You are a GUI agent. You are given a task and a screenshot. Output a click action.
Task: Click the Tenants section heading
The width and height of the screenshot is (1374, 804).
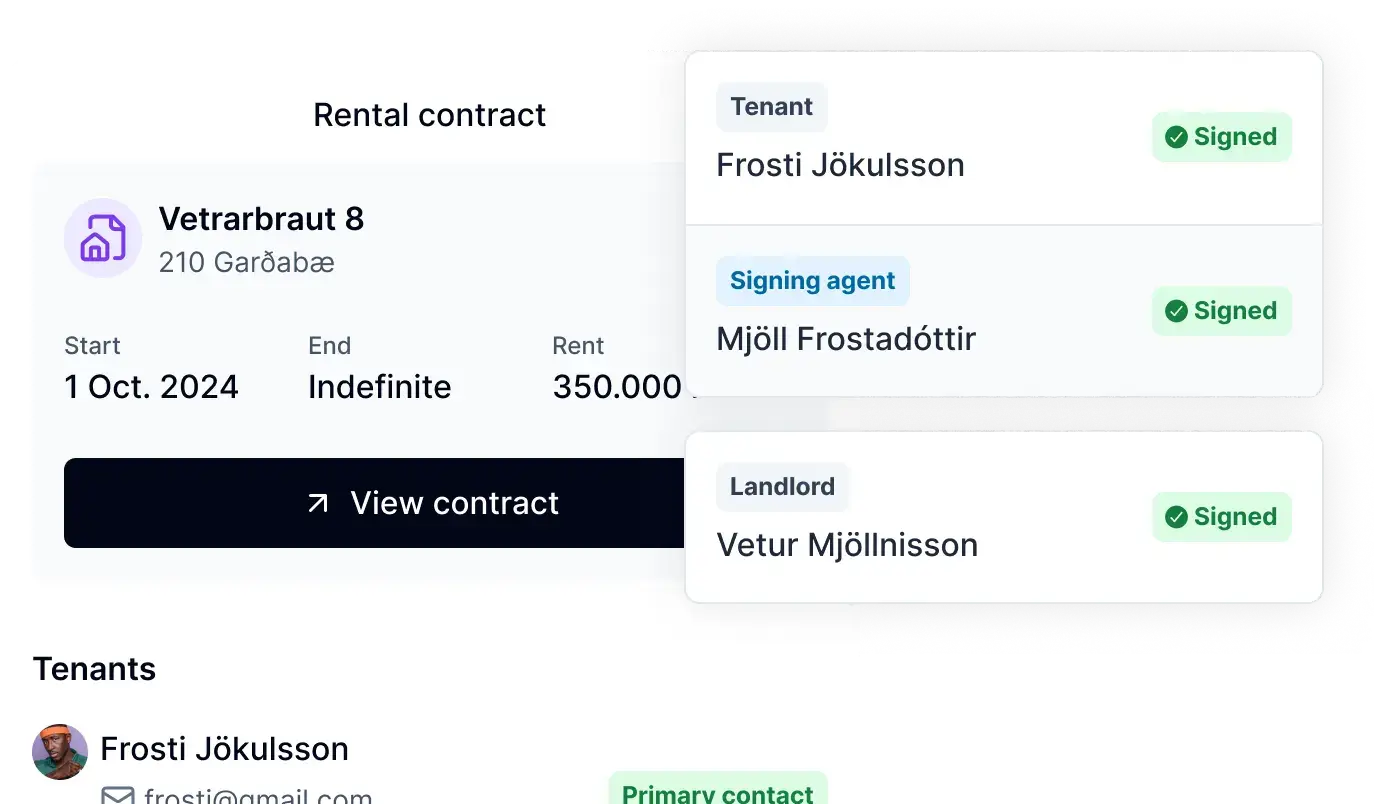(94, 669)
